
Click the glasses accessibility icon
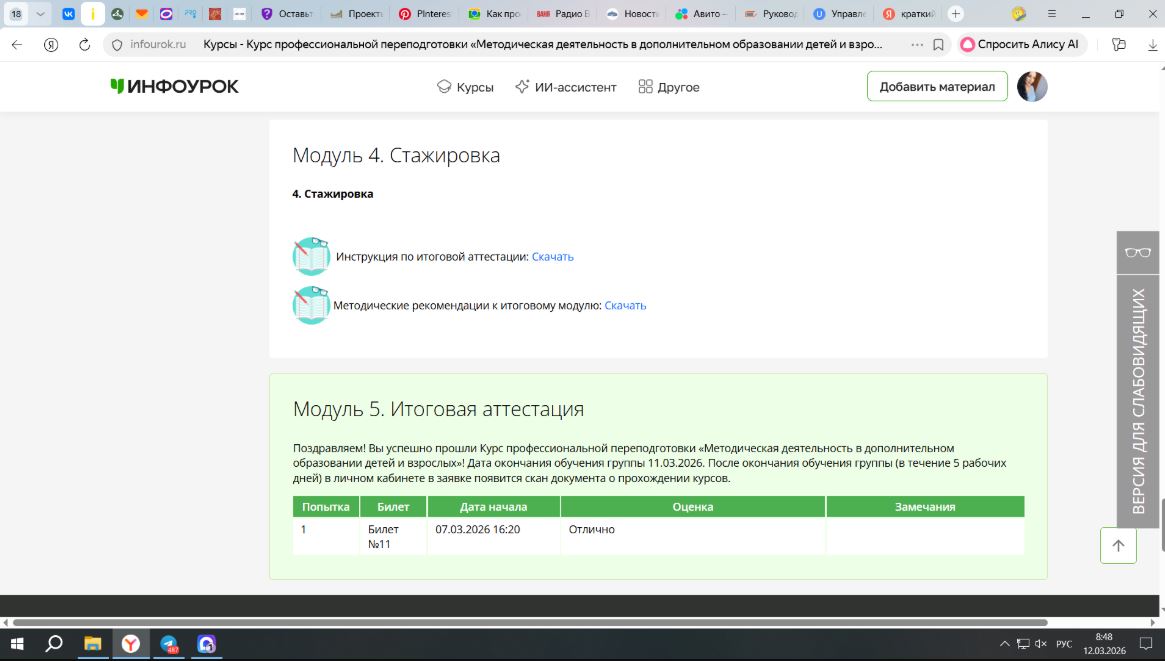pos(1138,252)
